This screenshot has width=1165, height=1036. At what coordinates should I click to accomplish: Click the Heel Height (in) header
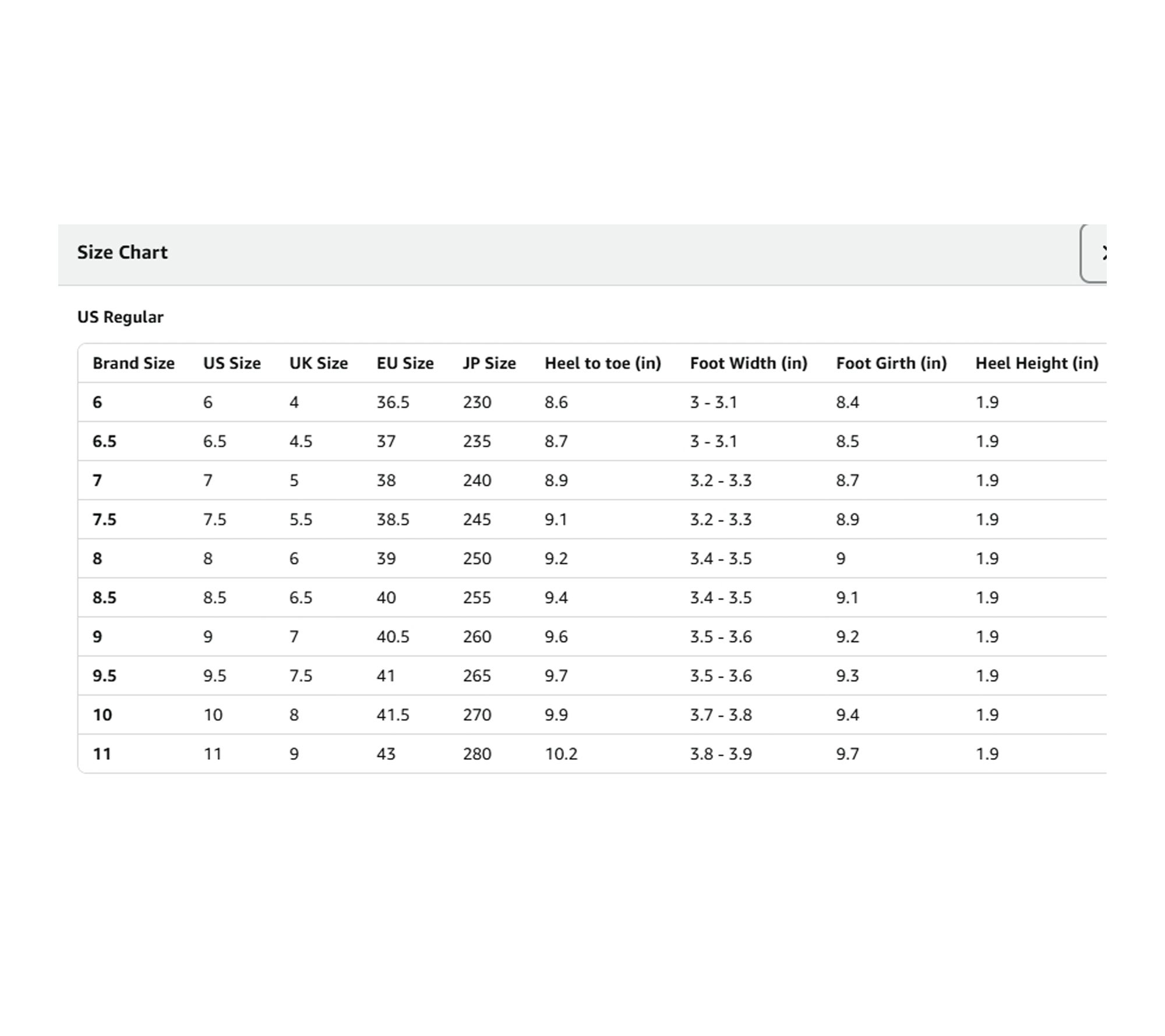click(1037, 363)
